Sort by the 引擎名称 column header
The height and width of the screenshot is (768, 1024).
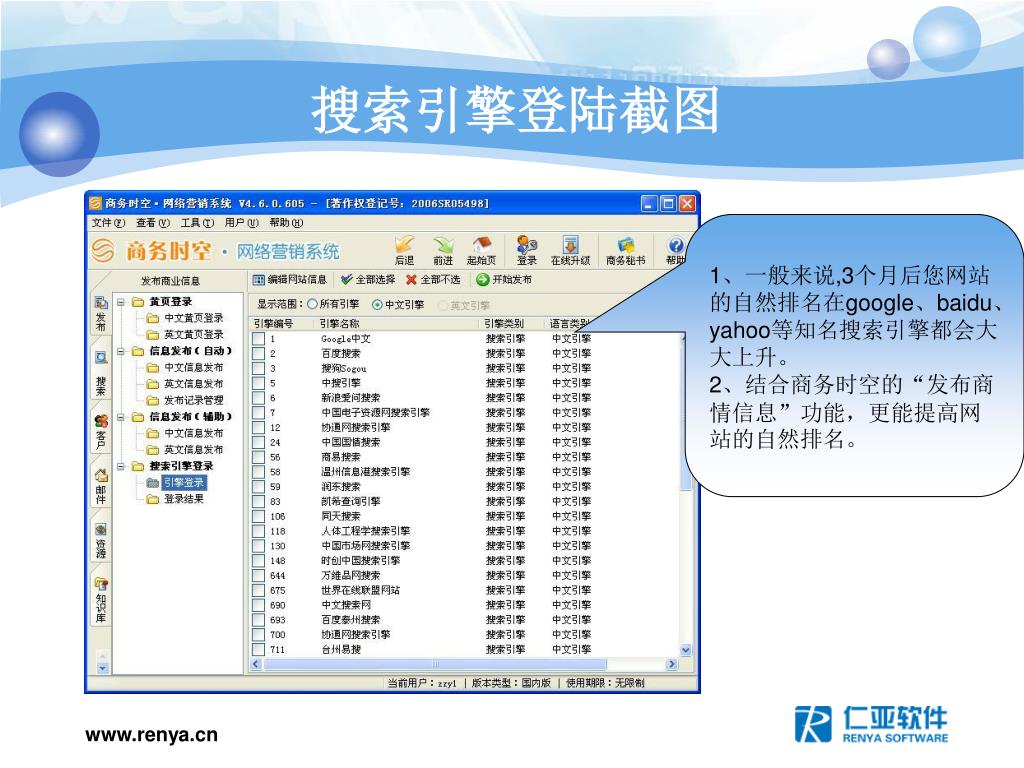(396, 323)
